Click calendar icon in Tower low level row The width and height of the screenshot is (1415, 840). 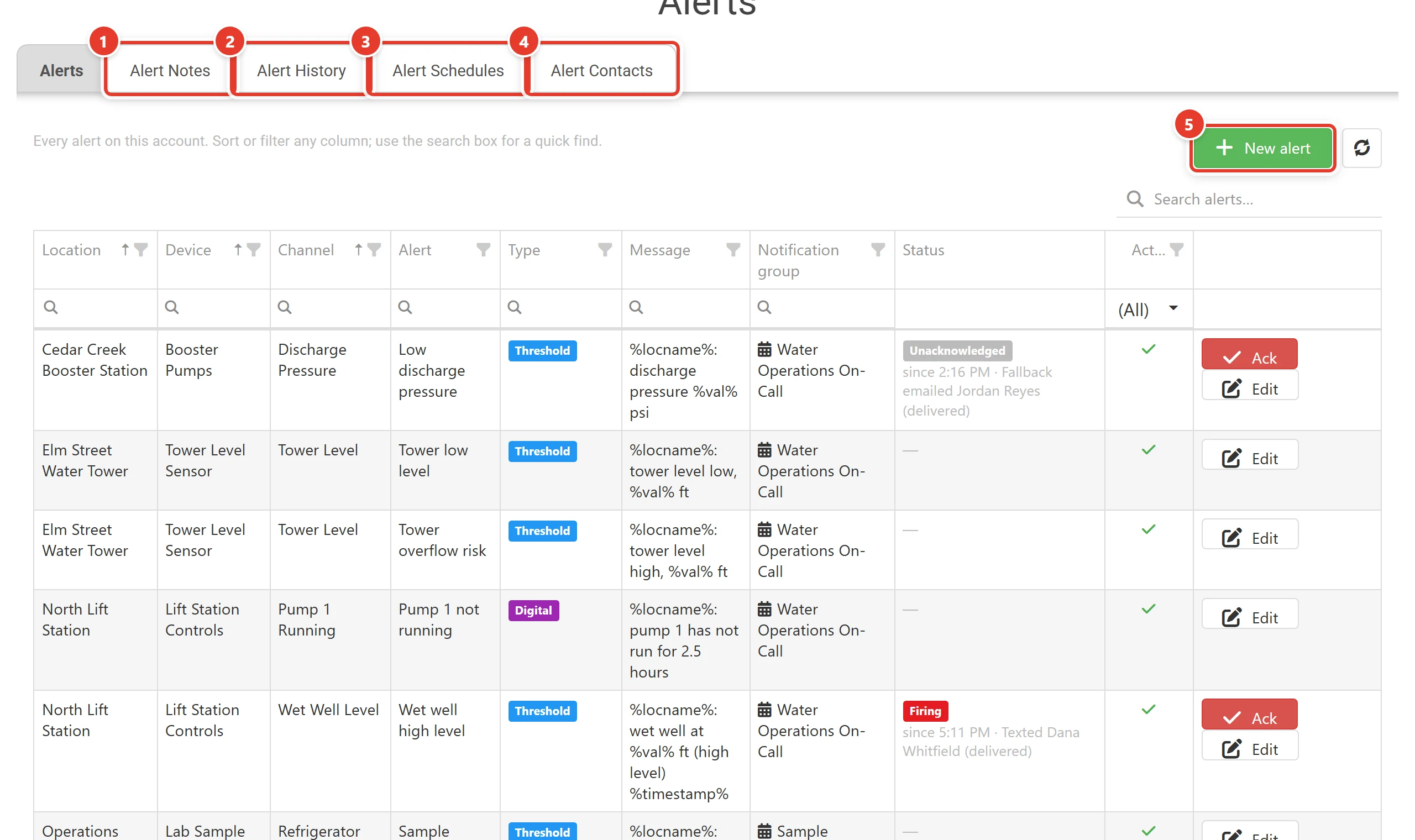764,450
